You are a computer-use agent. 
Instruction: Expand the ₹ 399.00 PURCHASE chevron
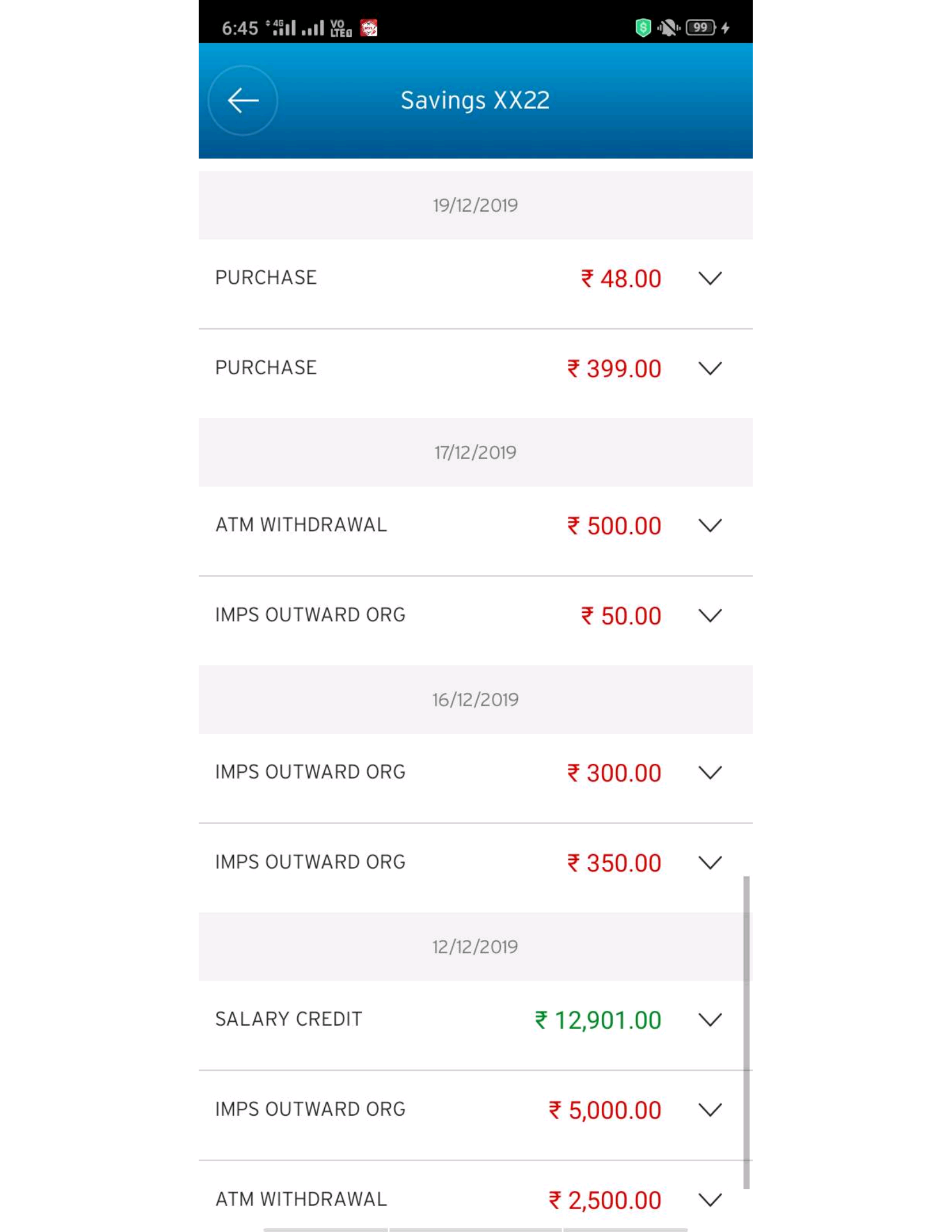pyautogui.click(x=710, y=368)
